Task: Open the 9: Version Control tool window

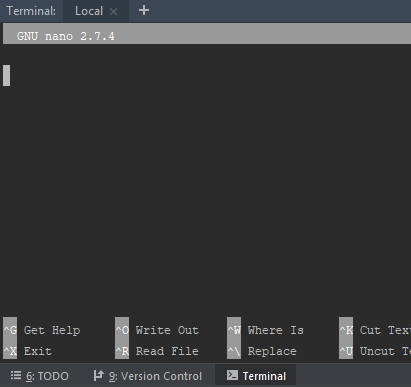Action: tap(148, 376)
